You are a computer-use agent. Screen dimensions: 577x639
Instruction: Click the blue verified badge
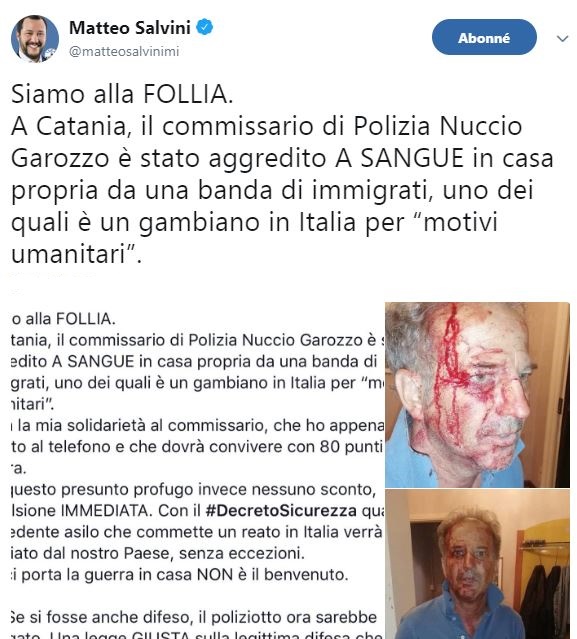205,27
